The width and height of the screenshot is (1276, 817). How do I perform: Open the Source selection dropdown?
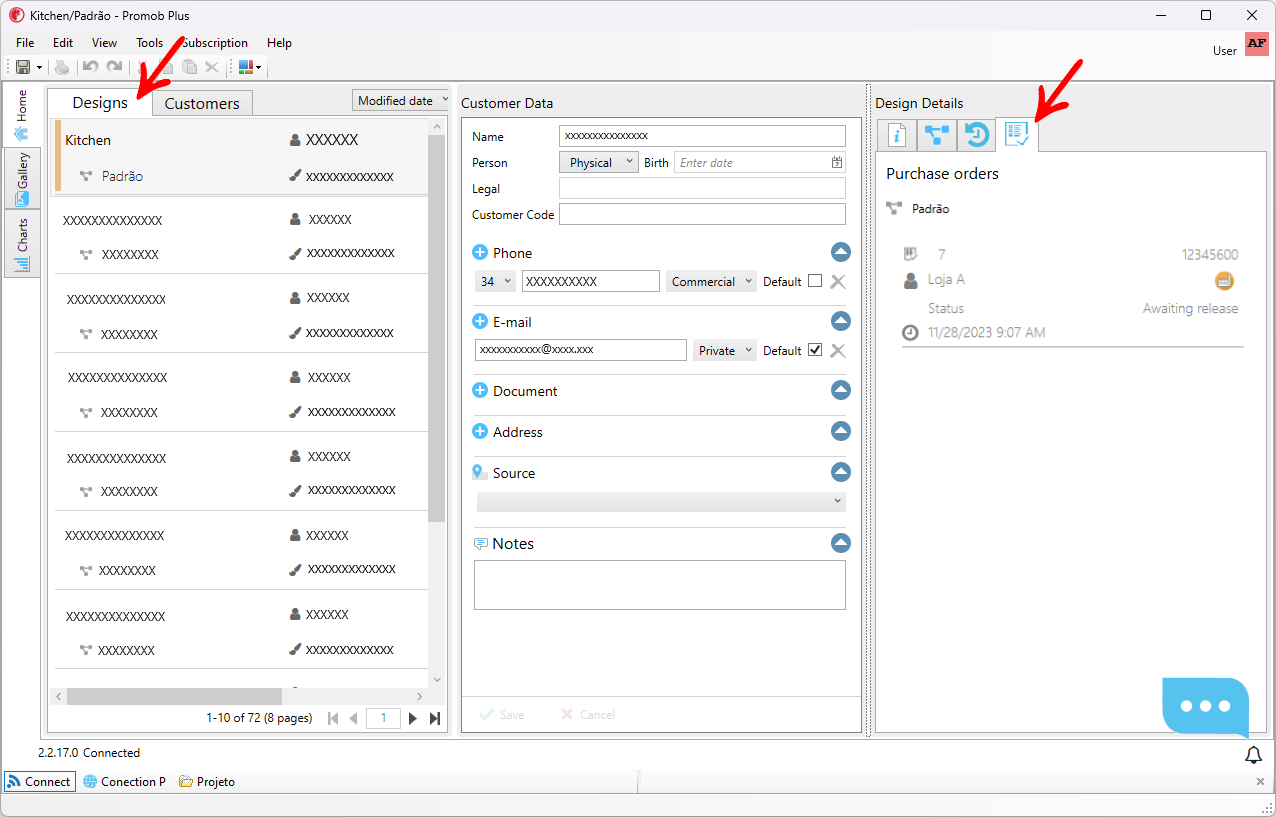coord(661,502)
